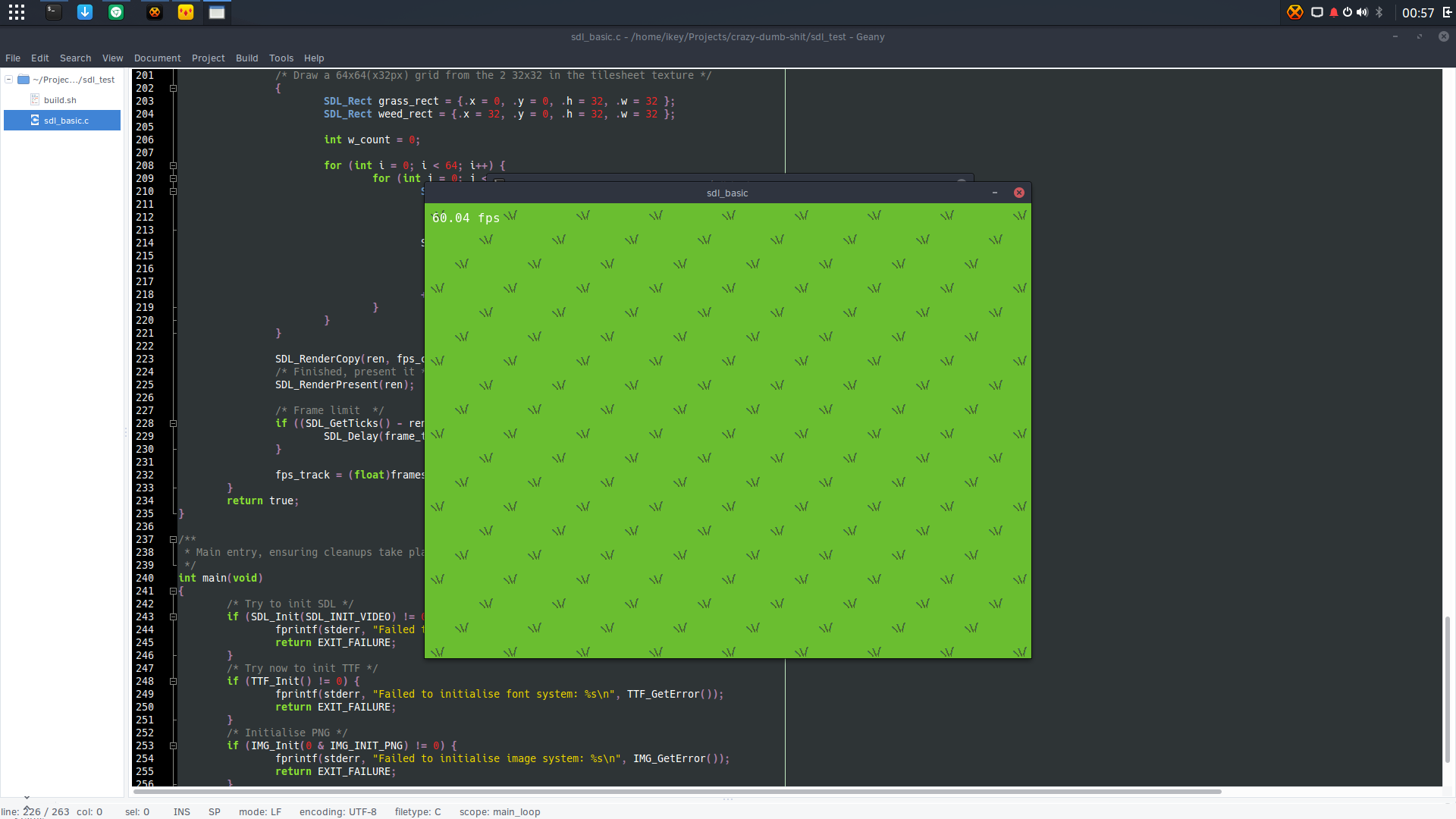Click line number 240 in the margin

[x=145, y=578]
